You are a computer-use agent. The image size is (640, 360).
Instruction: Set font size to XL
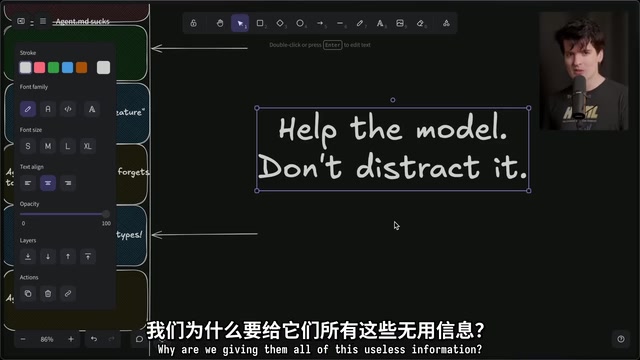coord(88,146)
